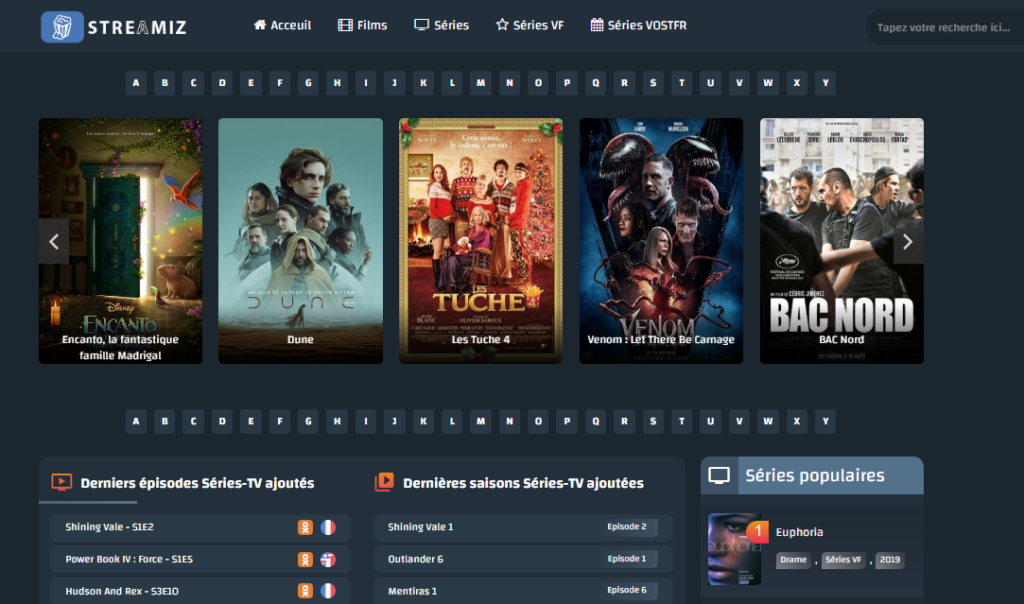
Task: Click 2019 year tag under Euphoria
Action: [x=889, y=560]
